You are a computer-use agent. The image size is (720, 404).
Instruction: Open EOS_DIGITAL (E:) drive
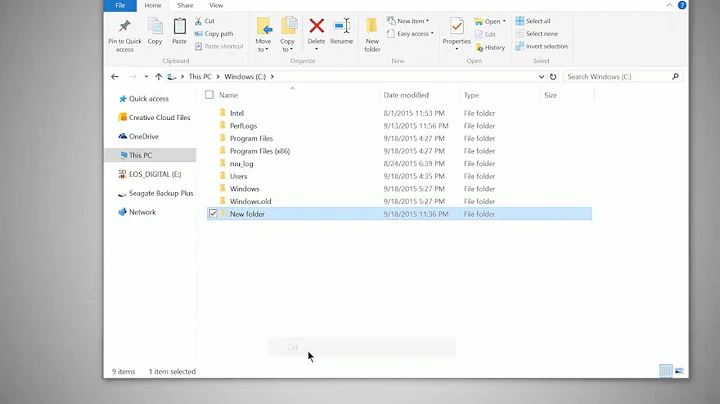click(x=150, y=174)
